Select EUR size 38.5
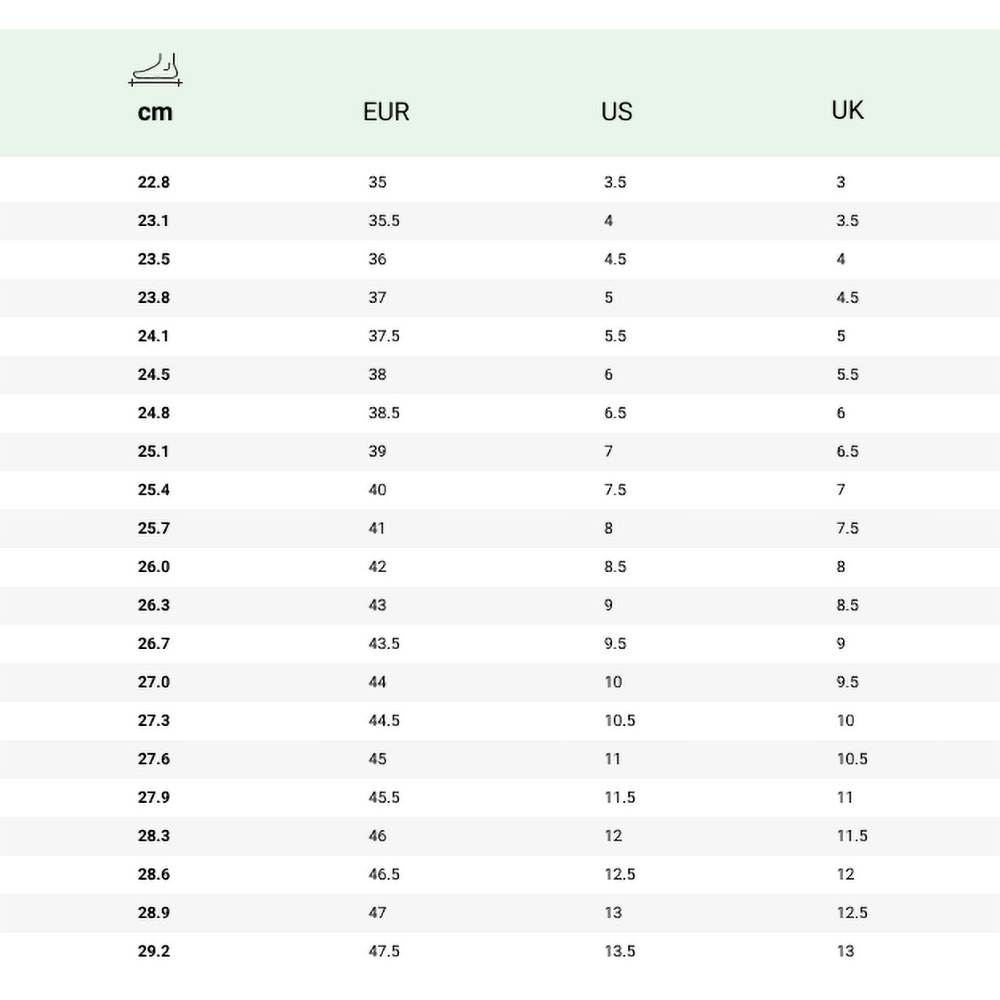The image size is (1000, 1000). [384, 413]
